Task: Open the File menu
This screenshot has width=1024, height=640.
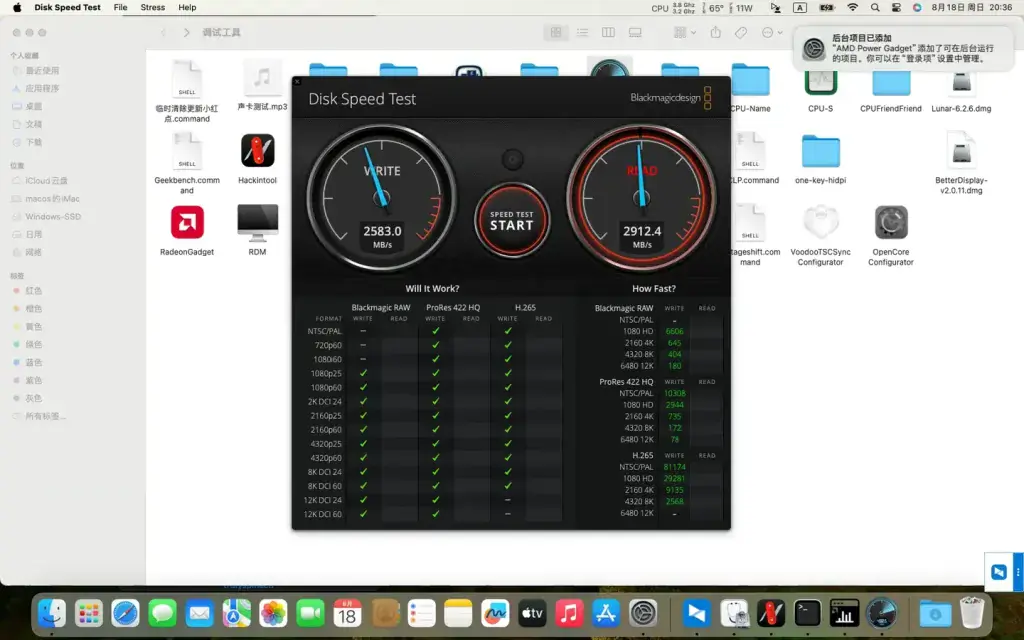Action: pos(120,7)
